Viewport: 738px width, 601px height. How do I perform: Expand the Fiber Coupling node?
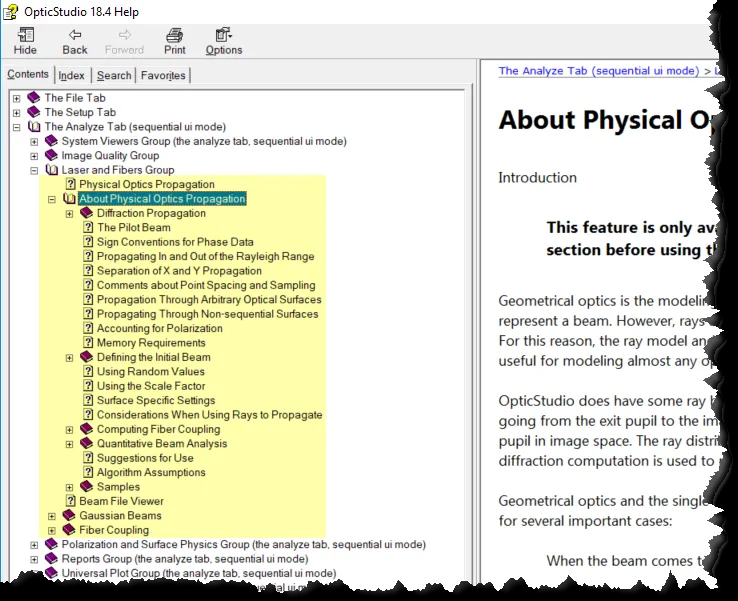52,530
